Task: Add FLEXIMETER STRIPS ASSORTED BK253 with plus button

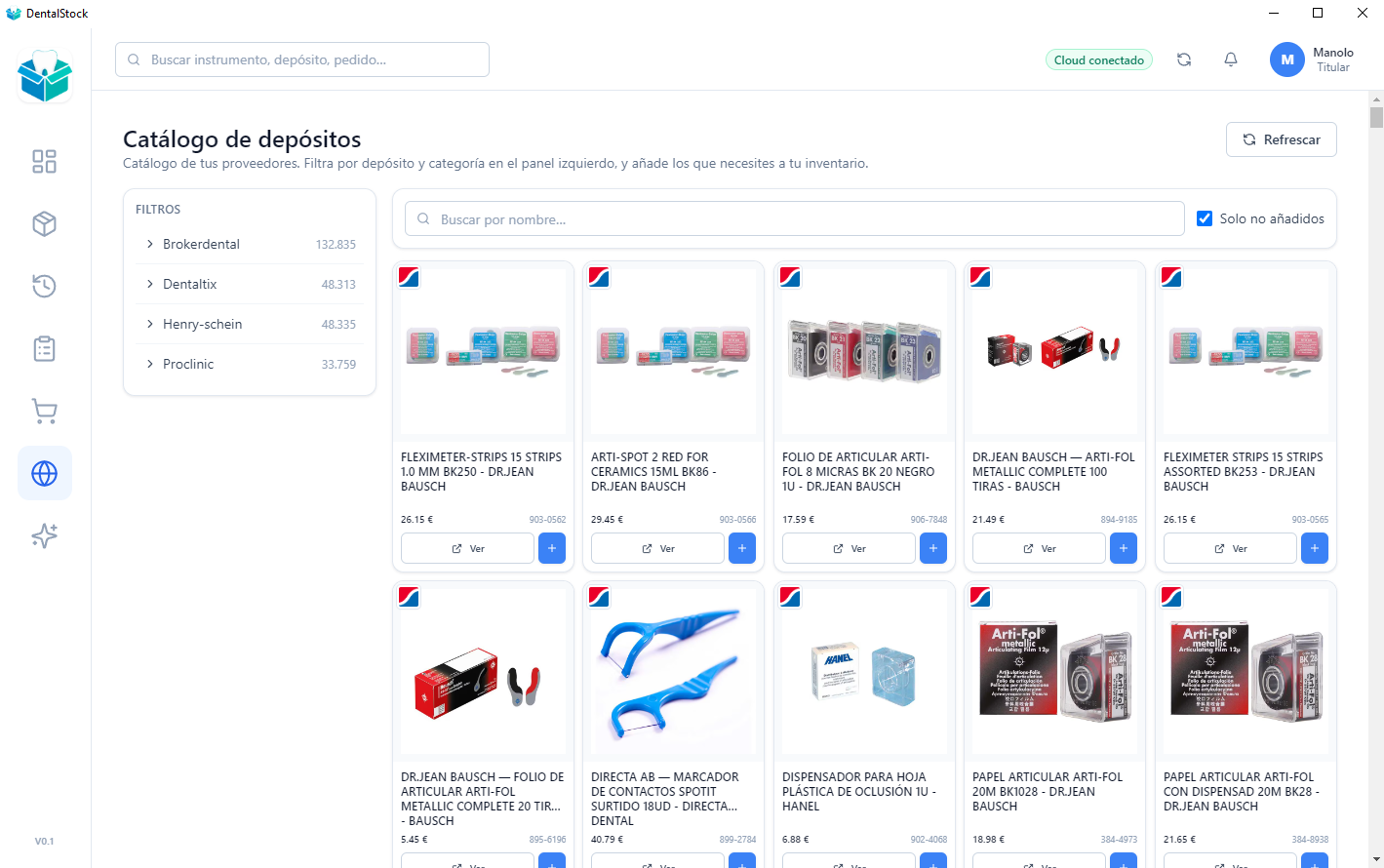Action: (x=1315, y=548)
